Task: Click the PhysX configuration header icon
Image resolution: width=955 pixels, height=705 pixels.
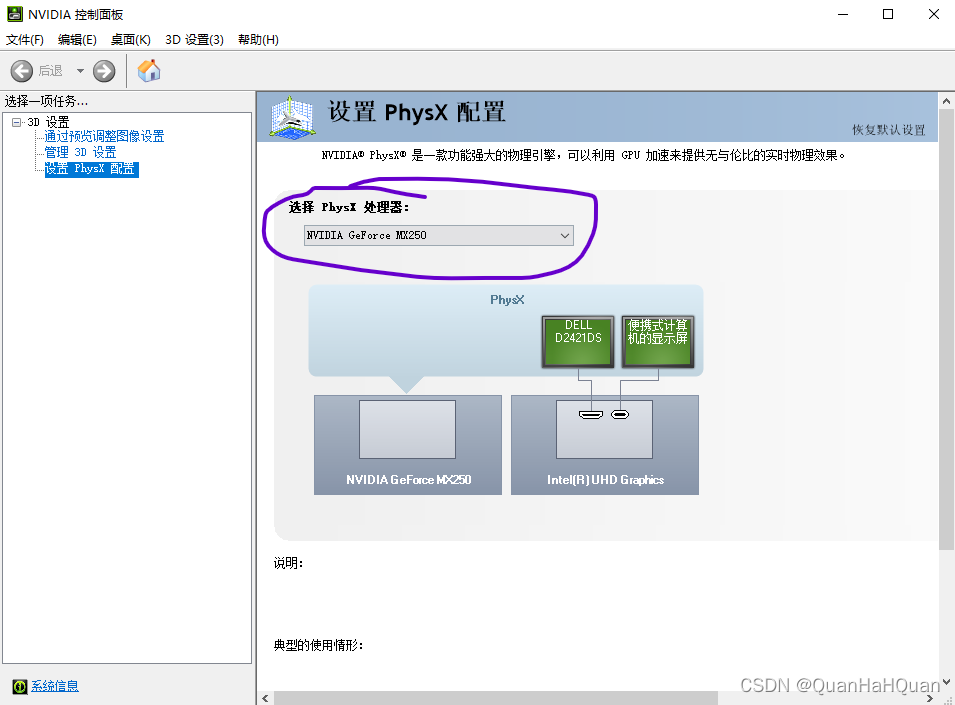Action: click(292, 117)
